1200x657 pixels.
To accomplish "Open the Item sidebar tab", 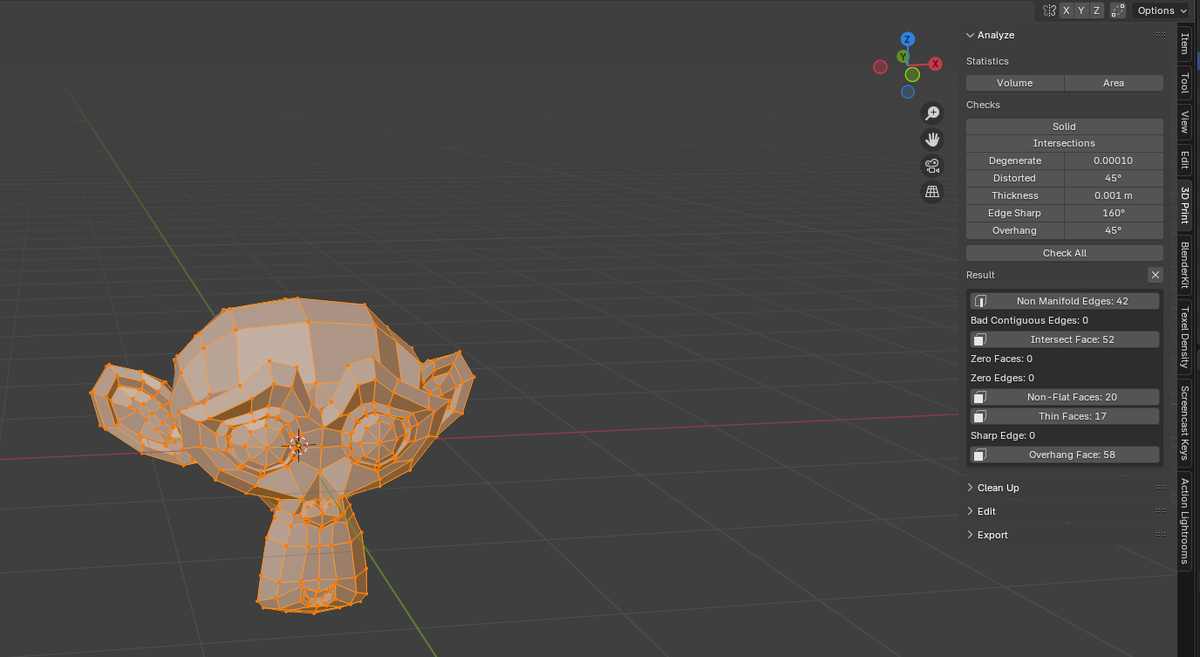I will point(1185,44).
